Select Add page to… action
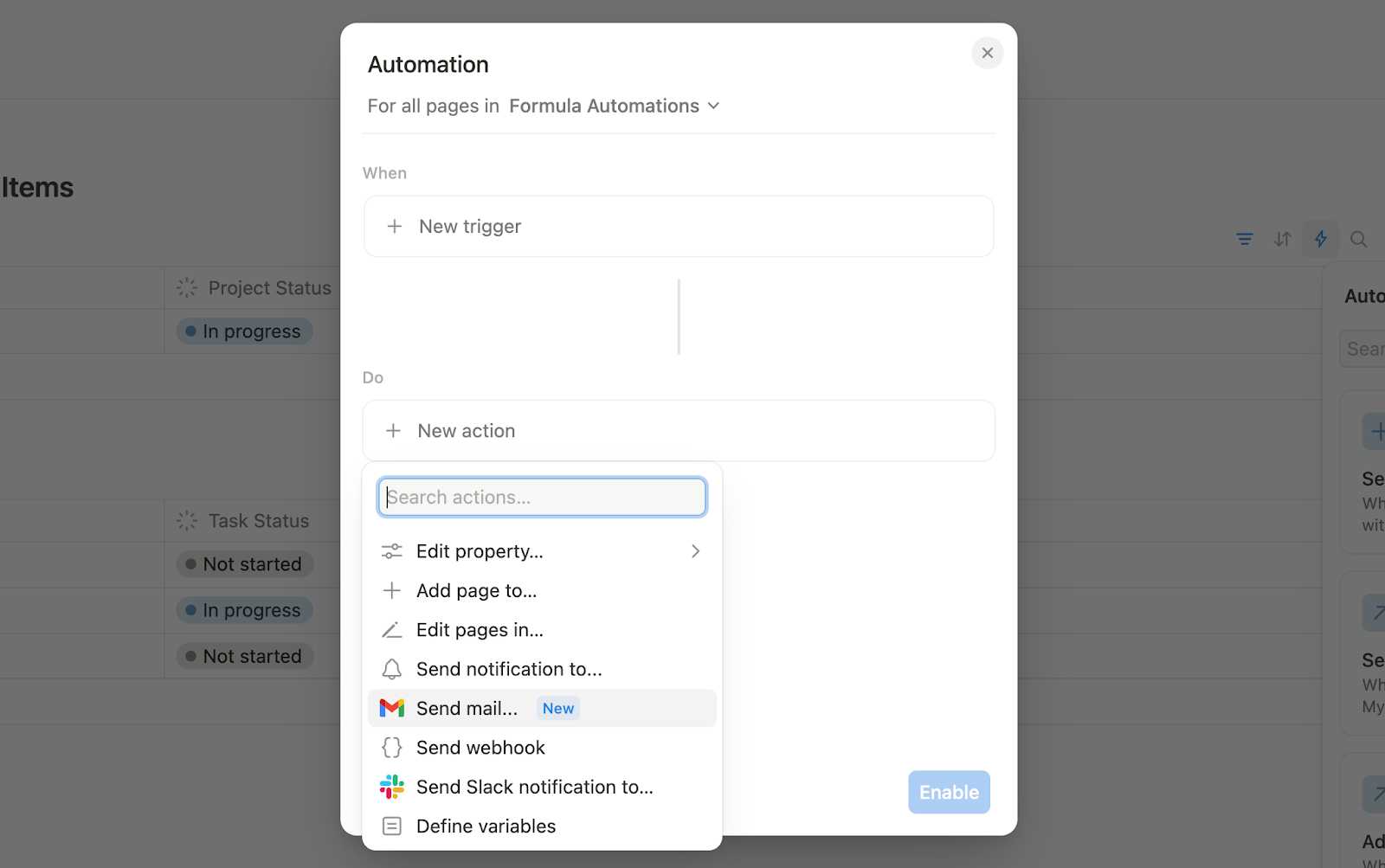The image size is (1385, 868). [x=476, y=591]
